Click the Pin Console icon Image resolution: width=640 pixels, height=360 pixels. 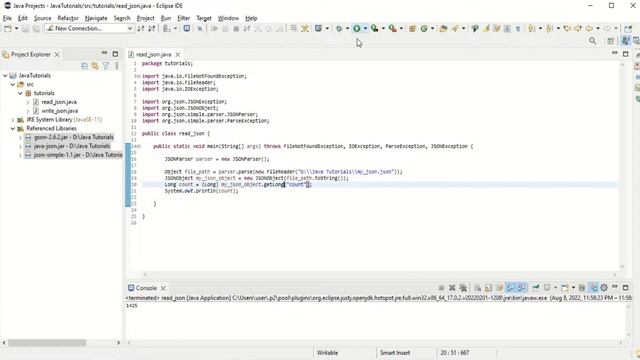(x=536, y=288)
